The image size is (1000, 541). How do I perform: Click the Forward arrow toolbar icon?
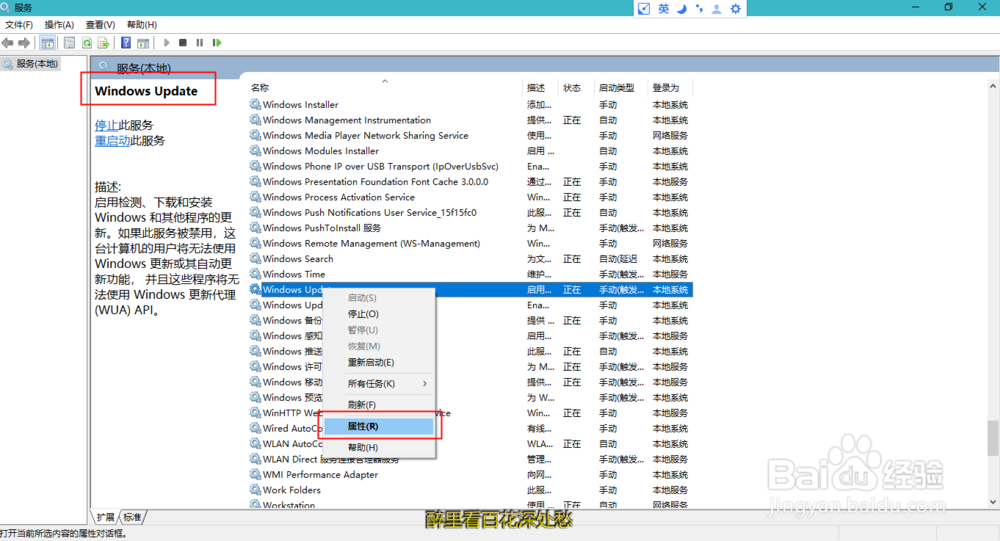click(x=24, y=43)
